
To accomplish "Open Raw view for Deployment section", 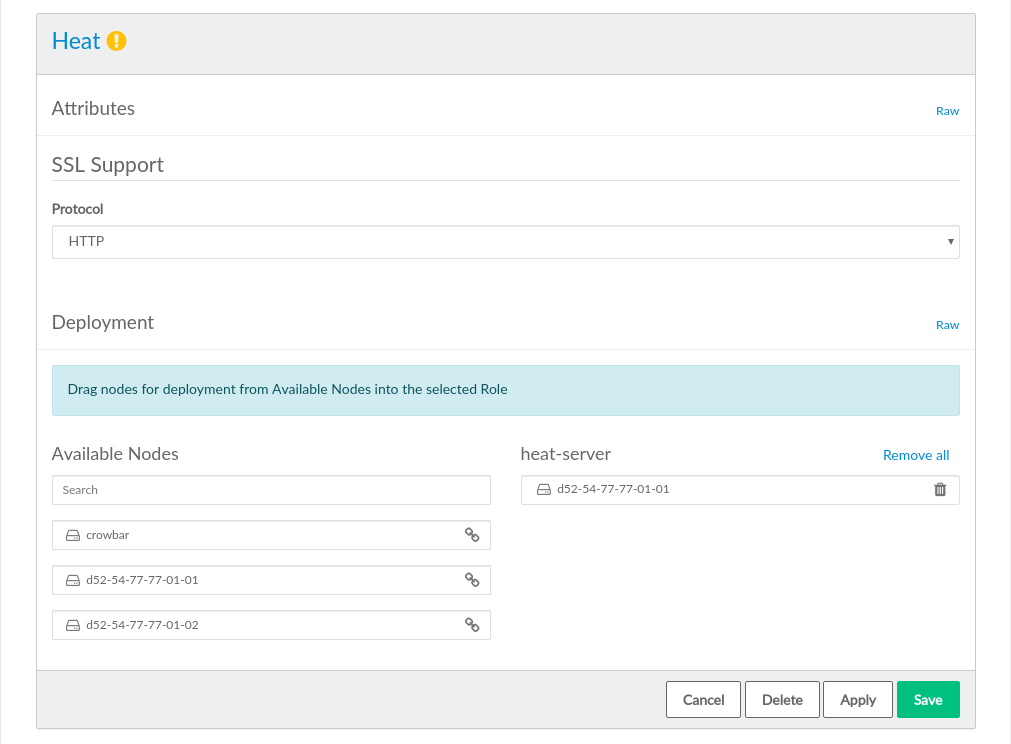I will click(947, 325).
